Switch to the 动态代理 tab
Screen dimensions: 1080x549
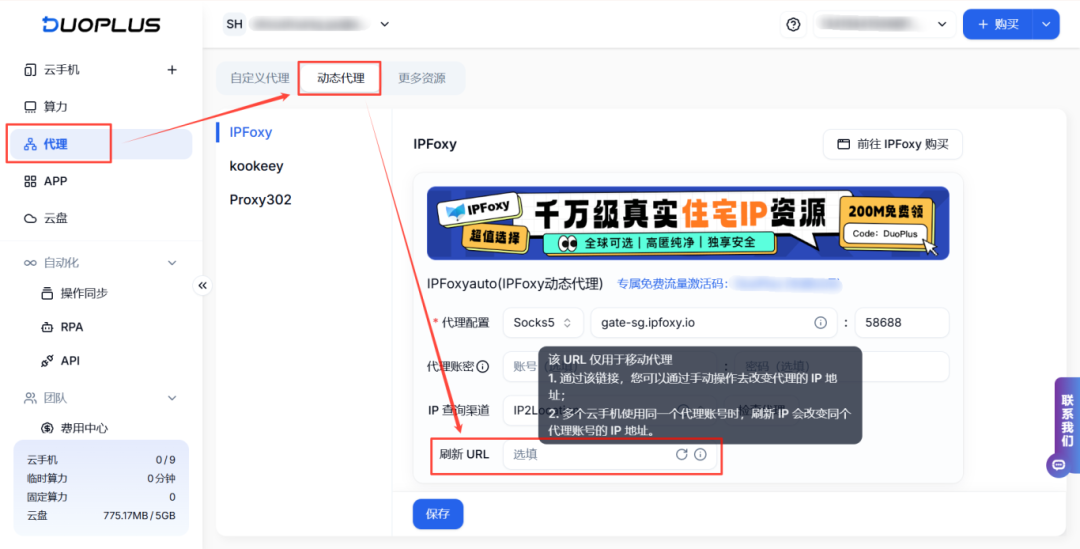pos(341,78)
